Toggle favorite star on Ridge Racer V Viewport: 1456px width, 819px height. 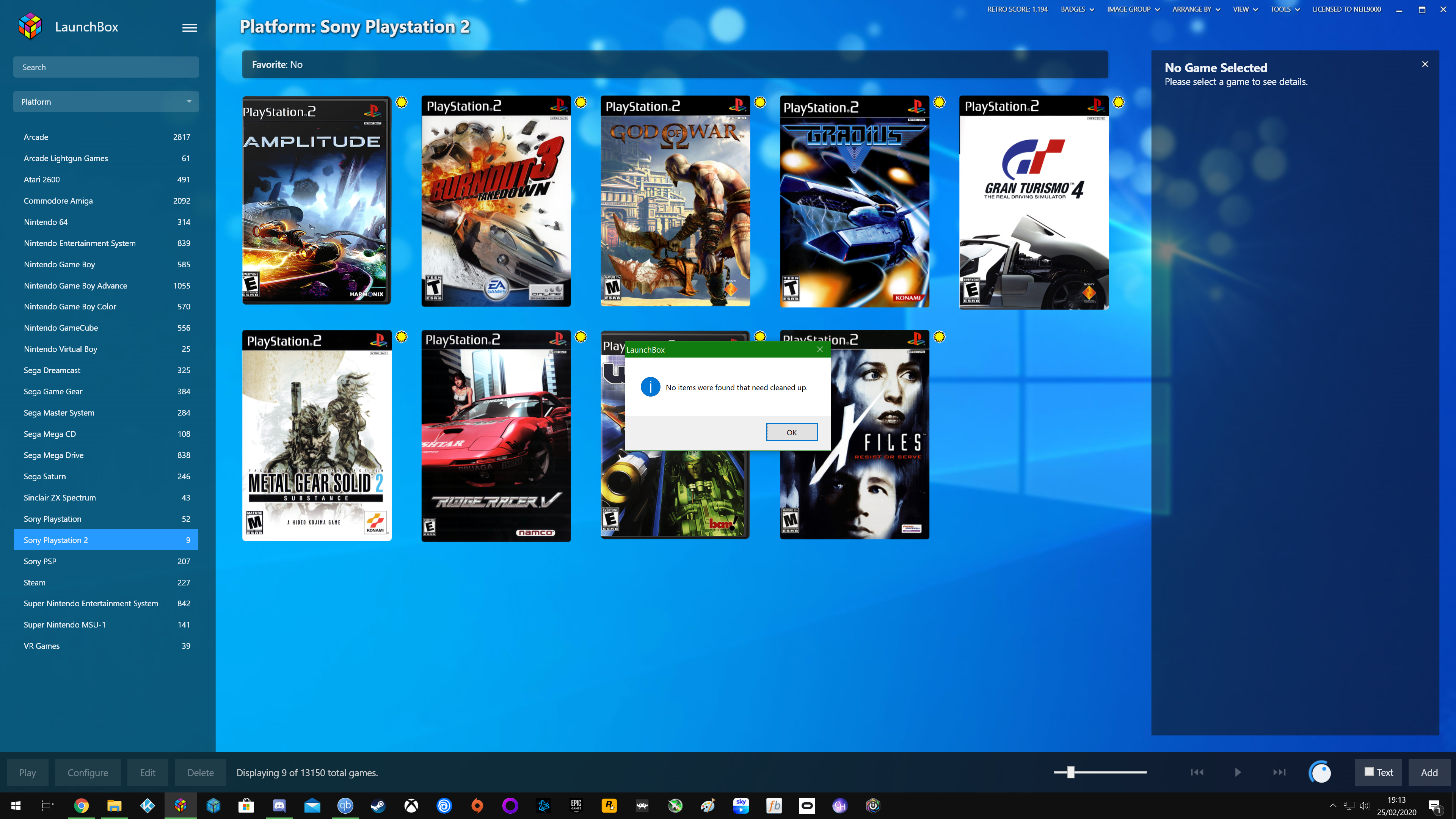(581, 337)
